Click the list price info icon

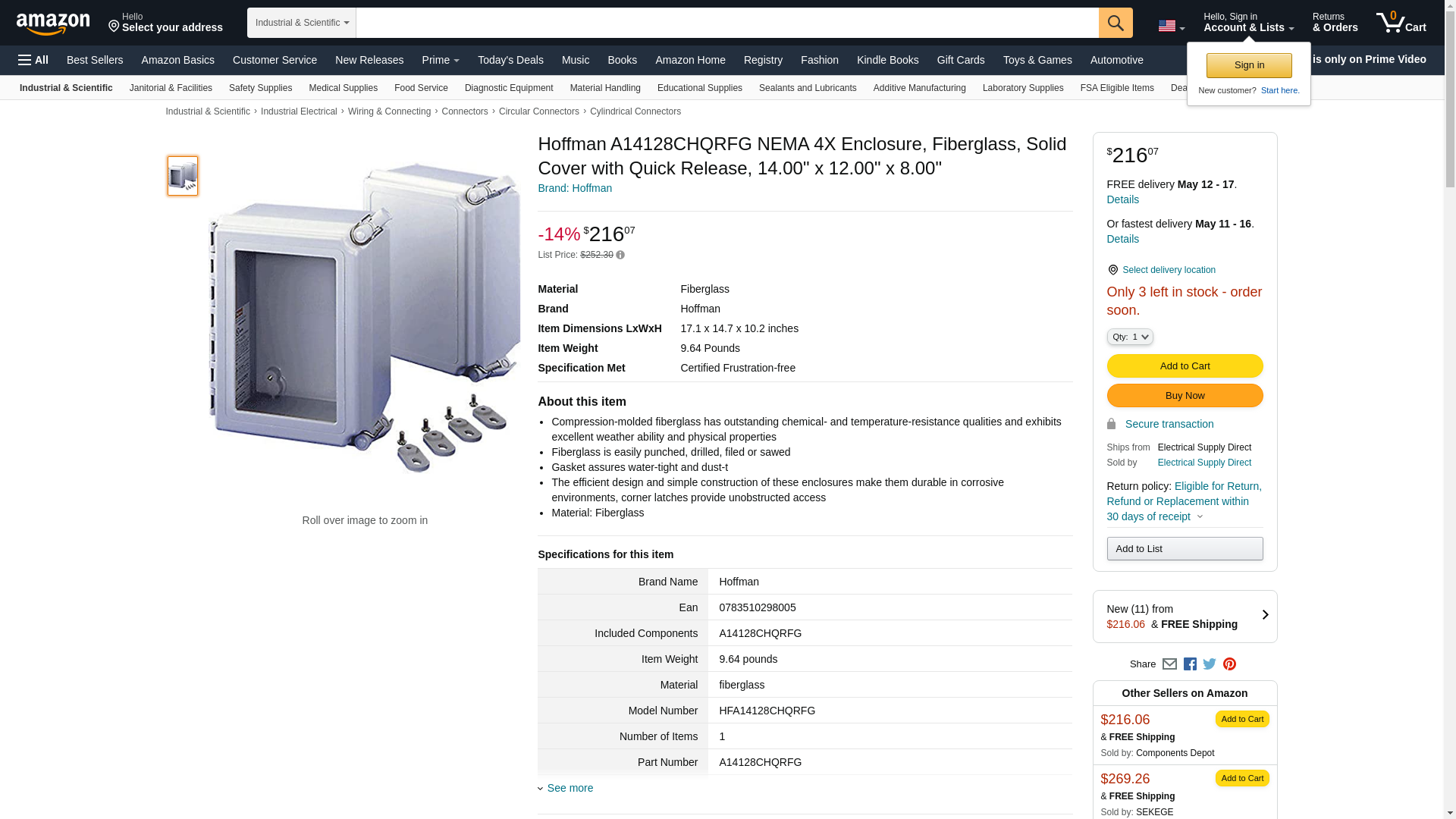click(x=620, y=256)
